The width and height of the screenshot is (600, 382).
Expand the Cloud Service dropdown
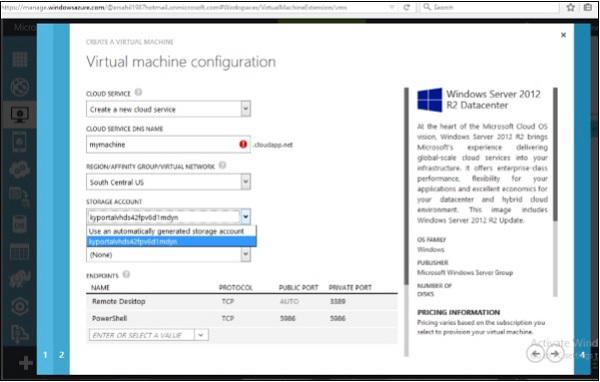(246, 109)
